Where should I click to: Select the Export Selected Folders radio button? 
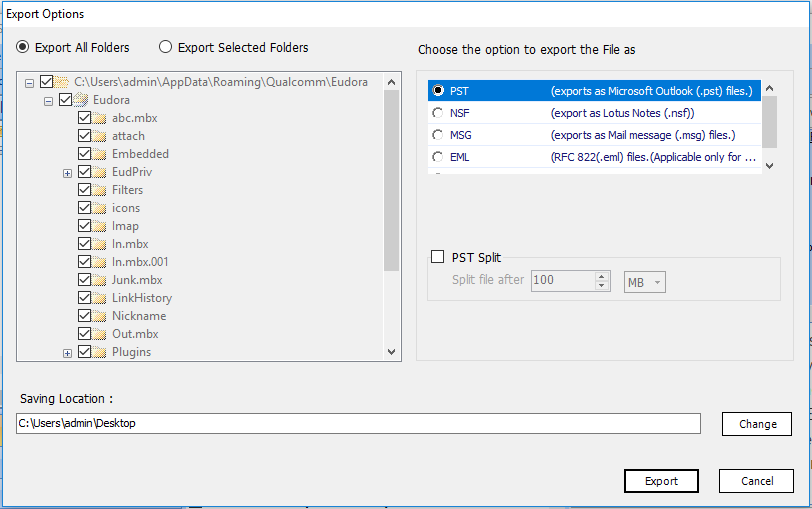166,47
